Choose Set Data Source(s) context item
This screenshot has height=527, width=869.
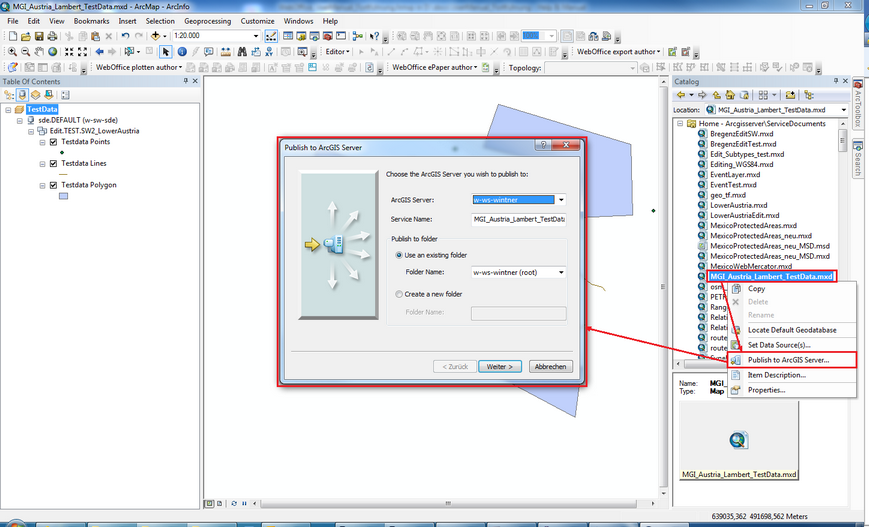click(x=791, y=345)
